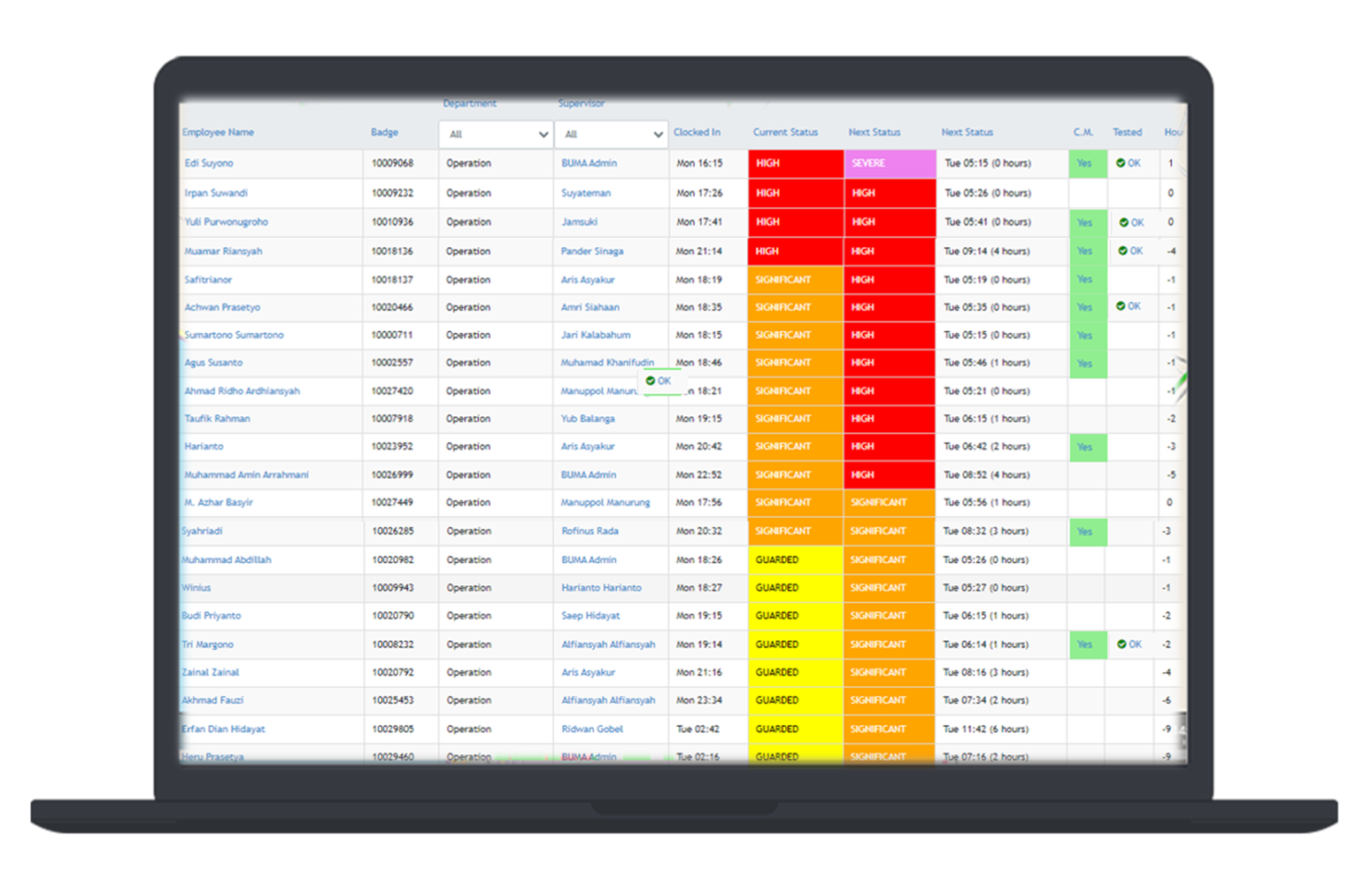Open employee Safitrianor
Screen dimensions: 1372x880
click(208, 280)
